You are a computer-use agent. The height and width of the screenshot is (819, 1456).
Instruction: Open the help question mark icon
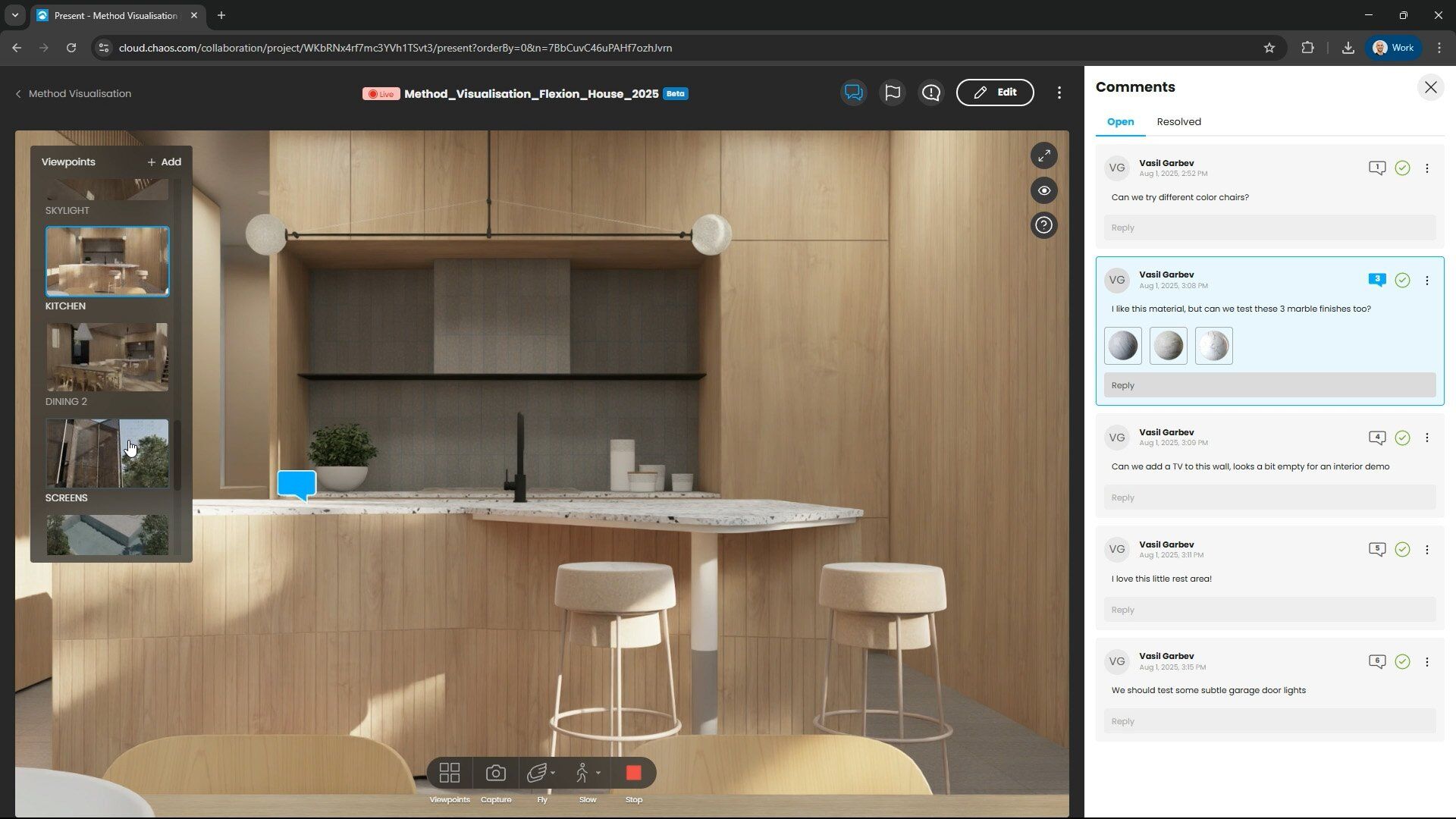1043,224
